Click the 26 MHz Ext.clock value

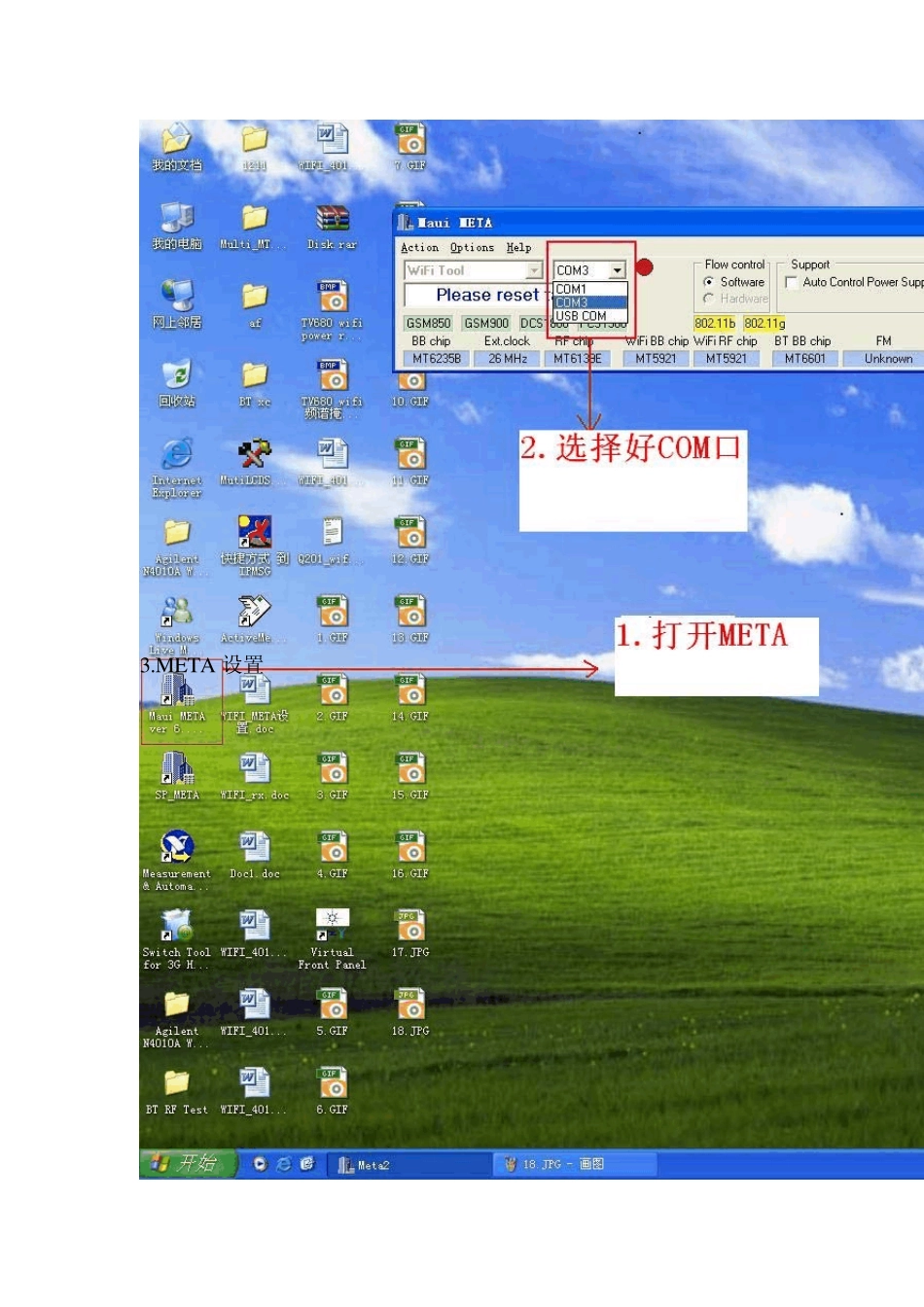click(508, 359)
